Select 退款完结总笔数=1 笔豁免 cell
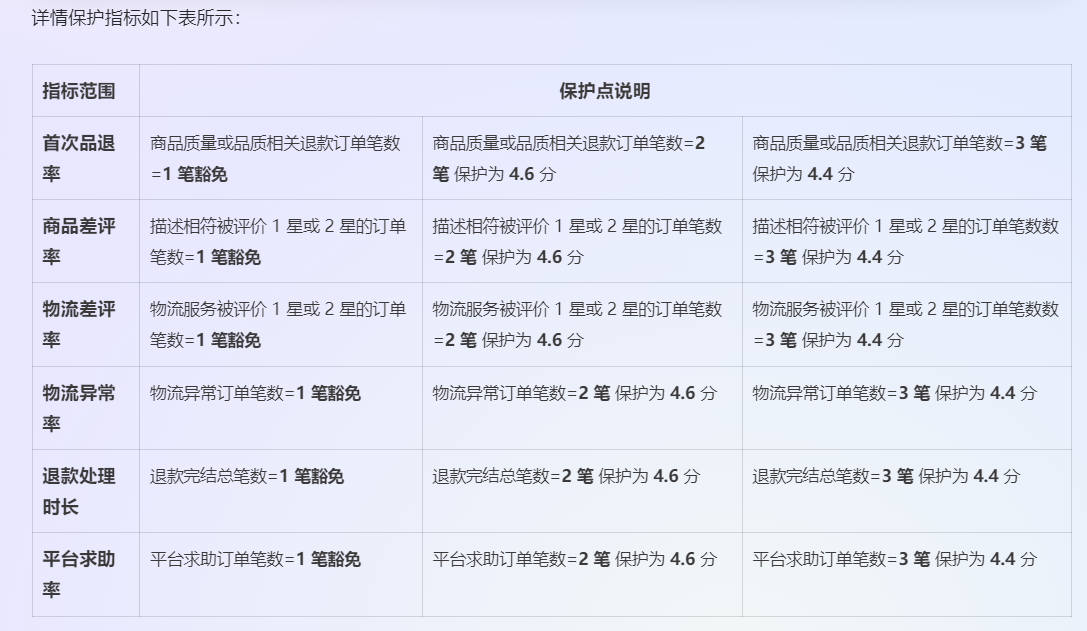The height and width of the screenshot is (631, 1087). (x=247, y=476)
